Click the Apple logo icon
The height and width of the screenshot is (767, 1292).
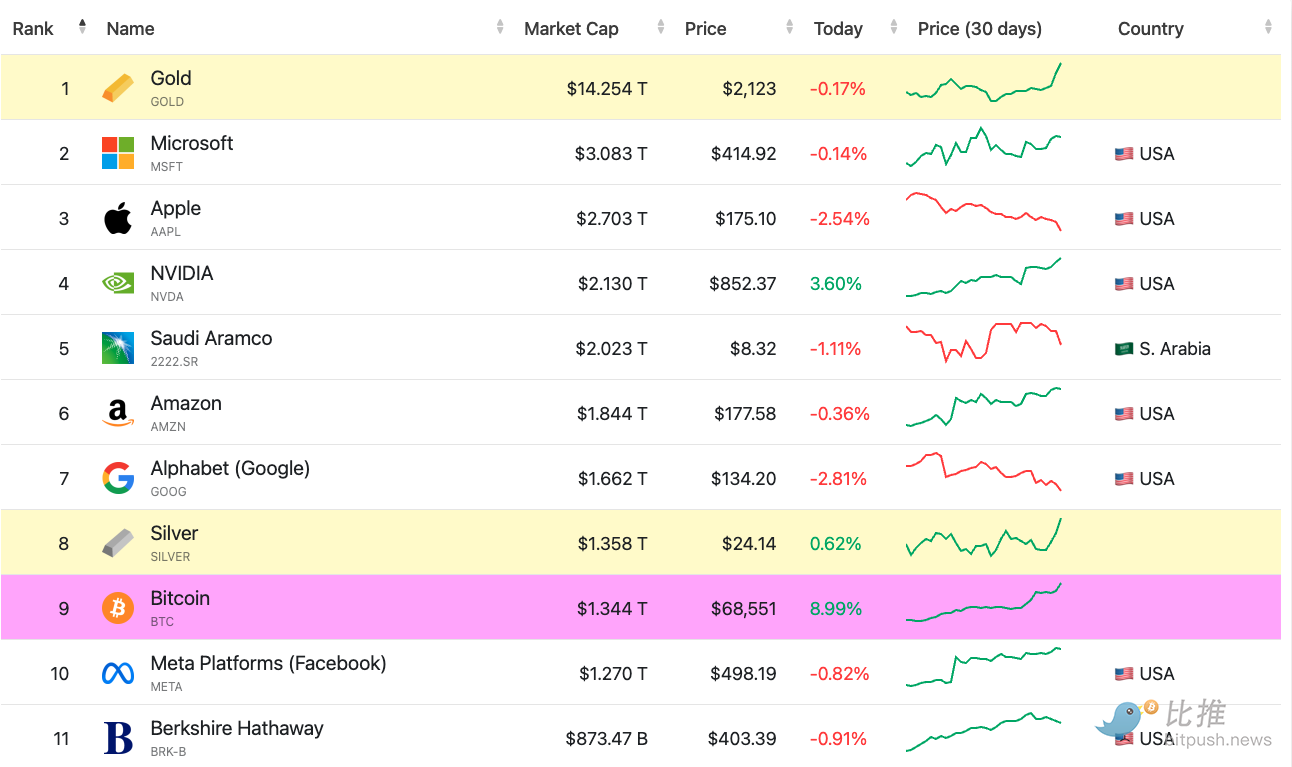point(117,218)
